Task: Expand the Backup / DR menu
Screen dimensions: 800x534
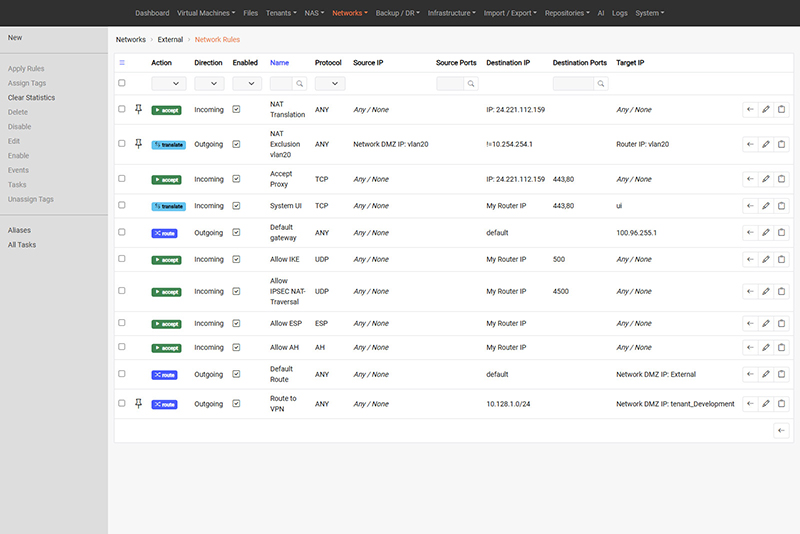Action: pyautogui.click(x=397, y=13)
